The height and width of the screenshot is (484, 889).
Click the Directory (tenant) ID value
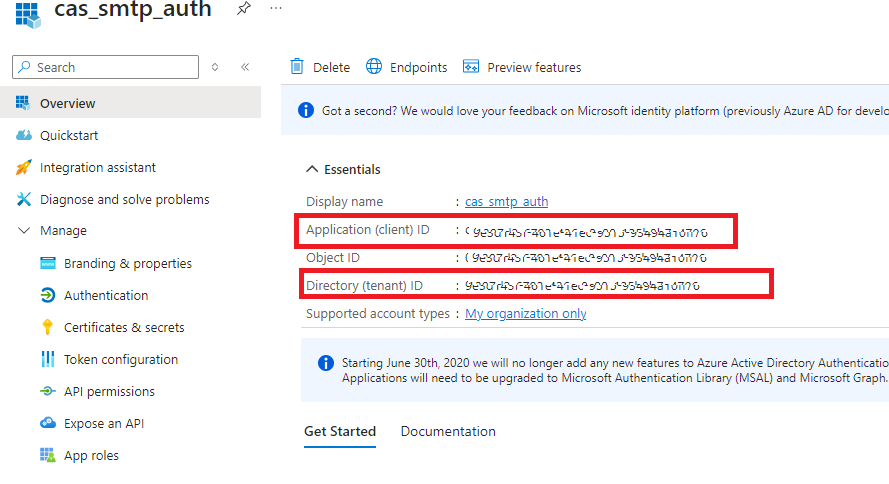582,286
